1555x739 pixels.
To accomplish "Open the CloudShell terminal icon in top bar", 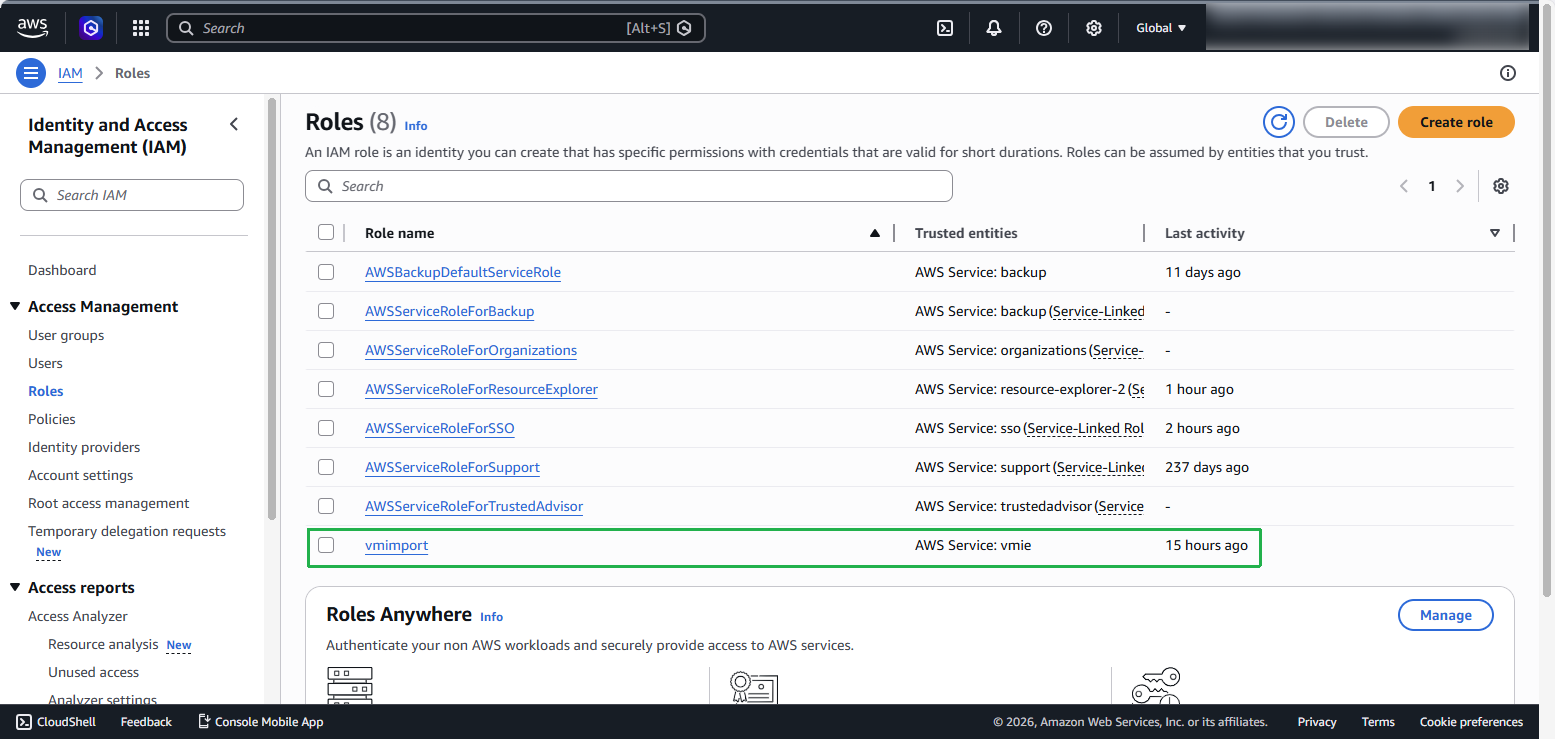I will (944, 28).
